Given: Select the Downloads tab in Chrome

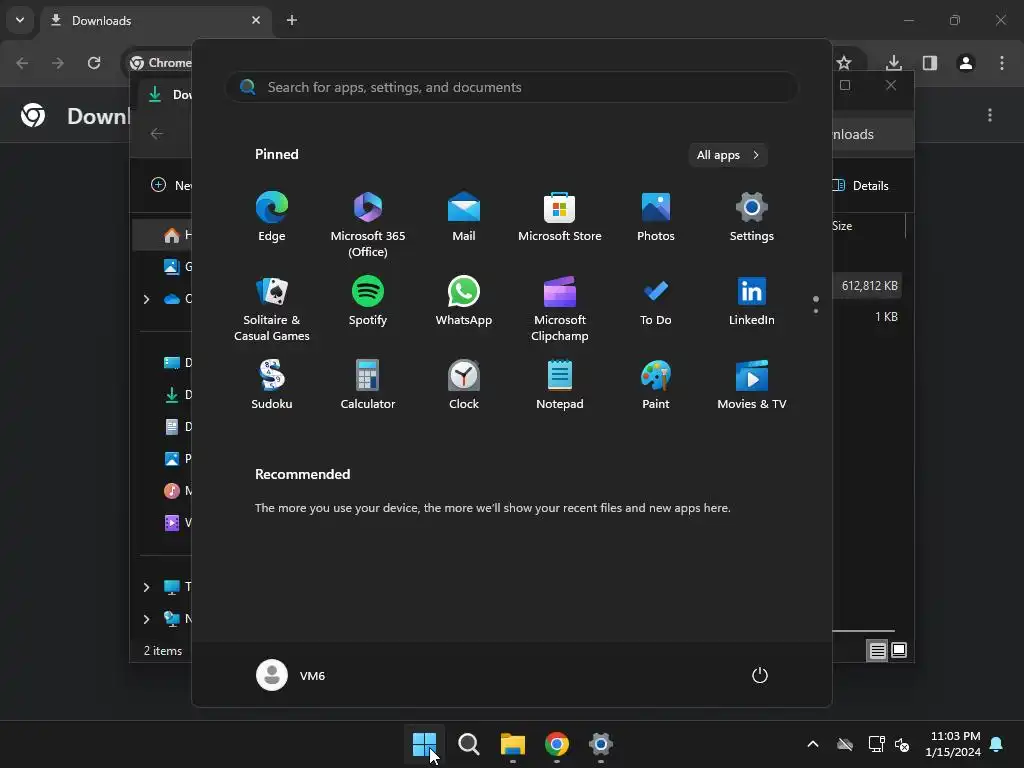Looking at the screenshot, I should tap(155, 20).
